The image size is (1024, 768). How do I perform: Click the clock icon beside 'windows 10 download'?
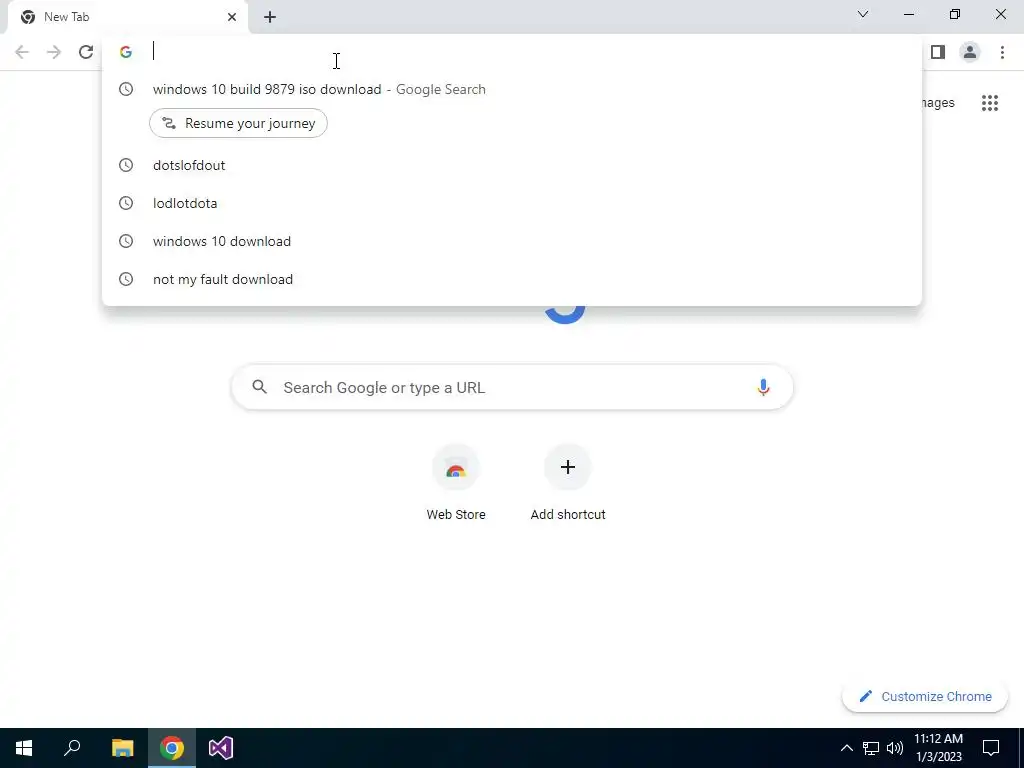[x=126, y=241]
